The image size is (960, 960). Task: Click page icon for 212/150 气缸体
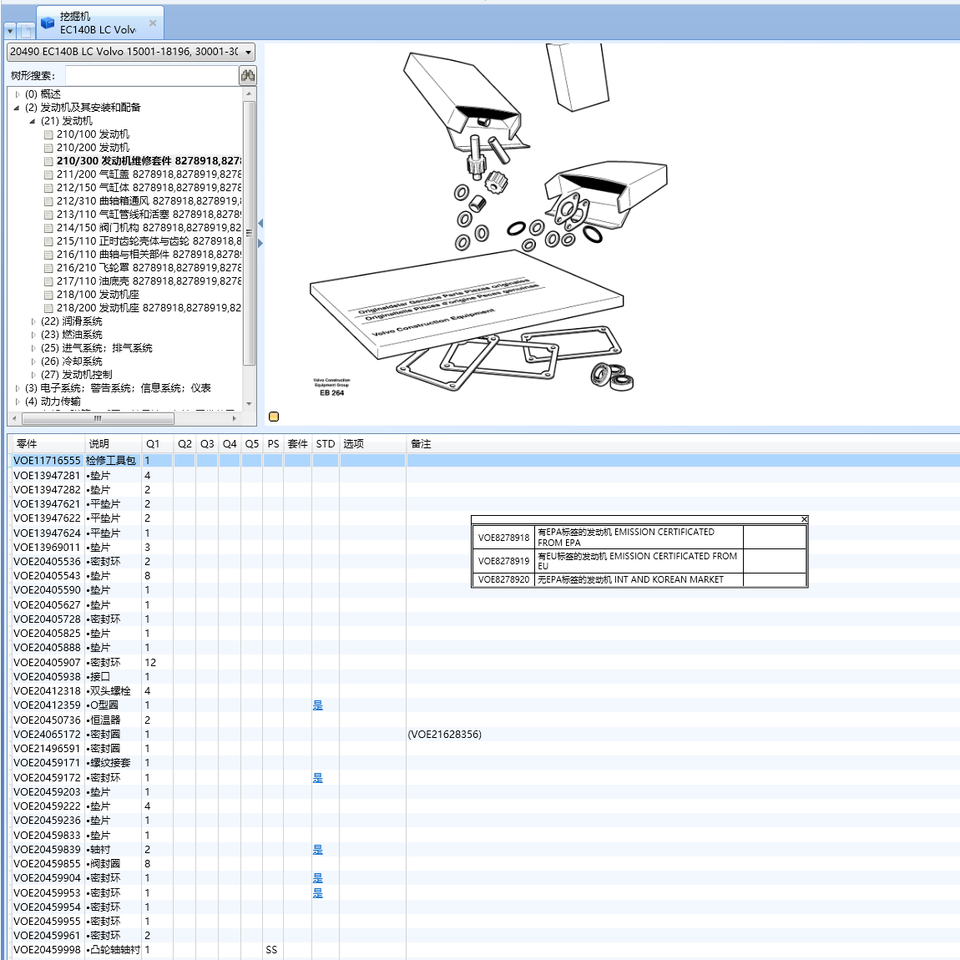(x=48, y=188)
